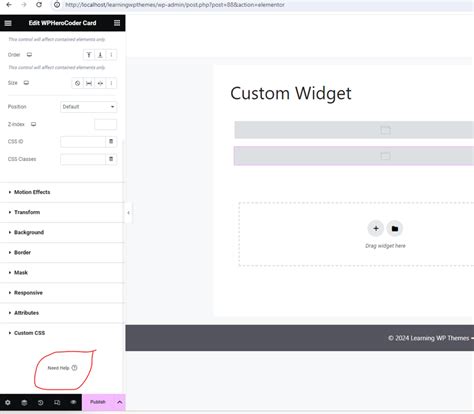The image size is (474, 414).
Task: Expand the Transform section
Action: [x=62, y=212]
